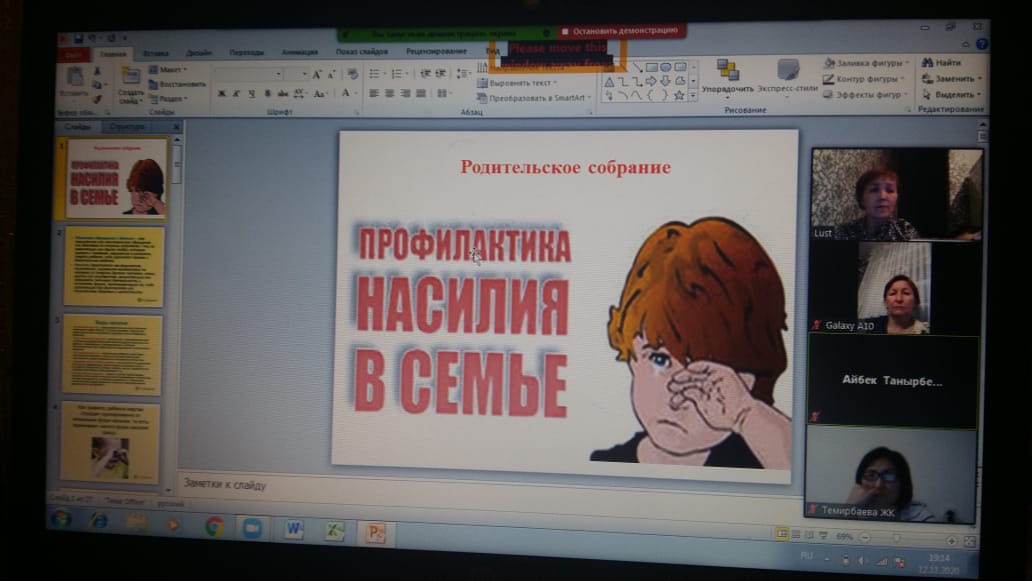
Task: Switch to normal view in the status bar
Action: click(x=781, y=534)
